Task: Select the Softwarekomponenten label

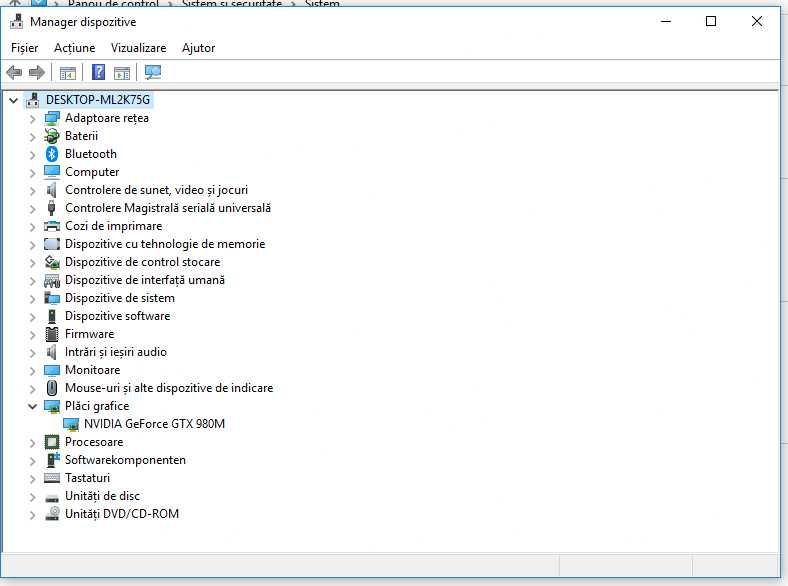Action: tap(125, 460)
